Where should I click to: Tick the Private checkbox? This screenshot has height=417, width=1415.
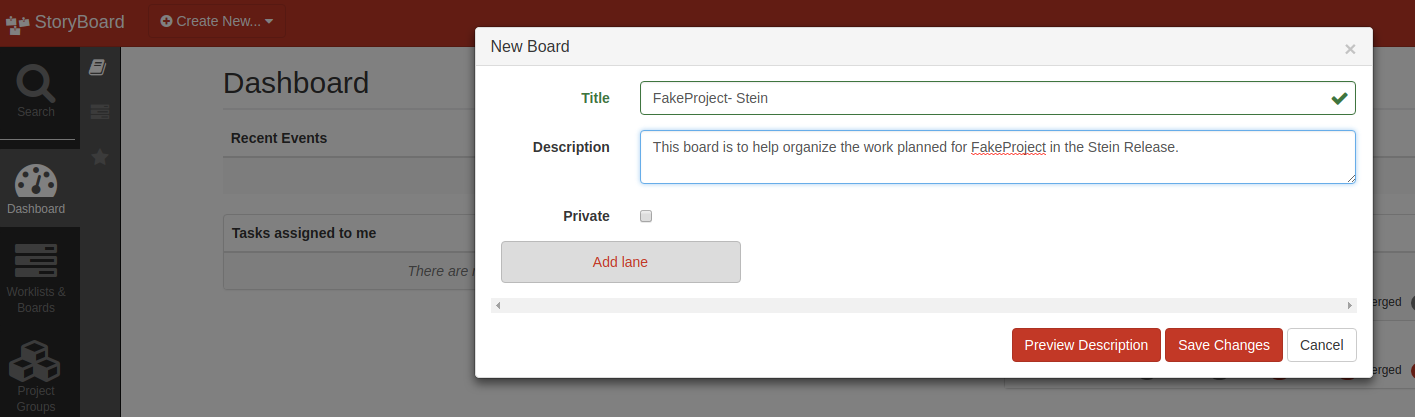[x=646, y=216]
